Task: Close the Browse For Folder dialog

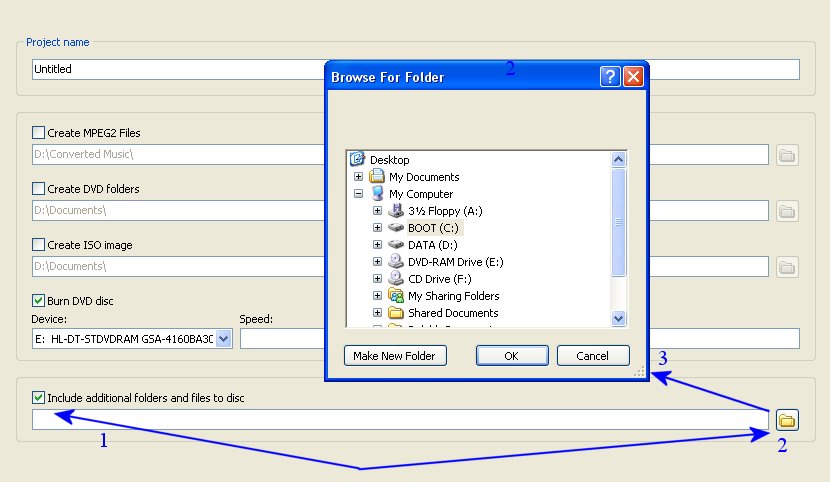Action: [x=634, y=77]
